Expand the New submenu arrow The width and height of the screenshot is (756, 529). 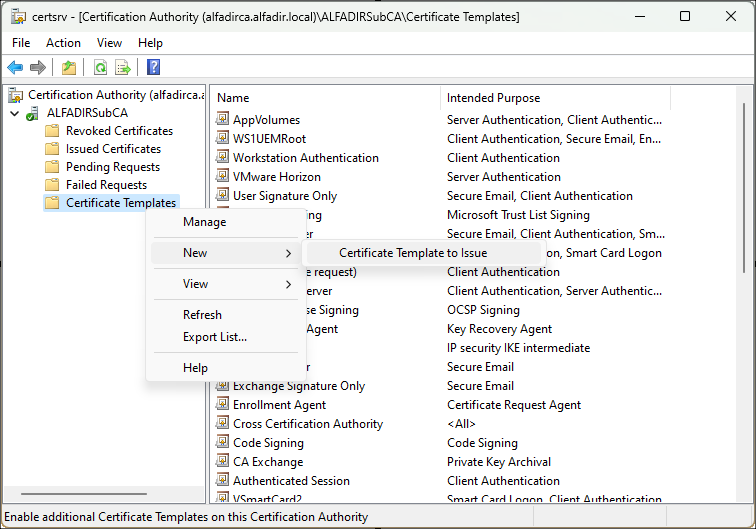pos(288,253)
